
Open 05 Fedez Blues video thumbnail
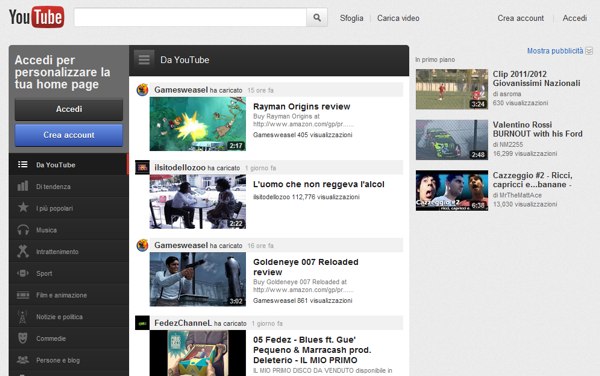(x=197, y=353)
